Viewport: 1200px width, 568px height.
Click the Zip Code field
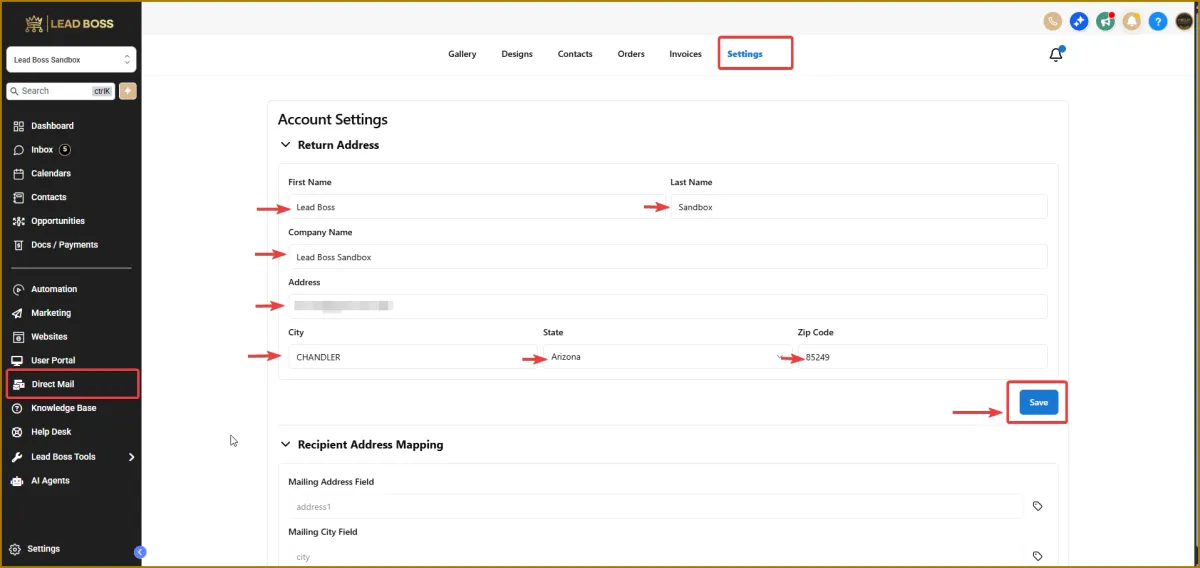point(920,357)
